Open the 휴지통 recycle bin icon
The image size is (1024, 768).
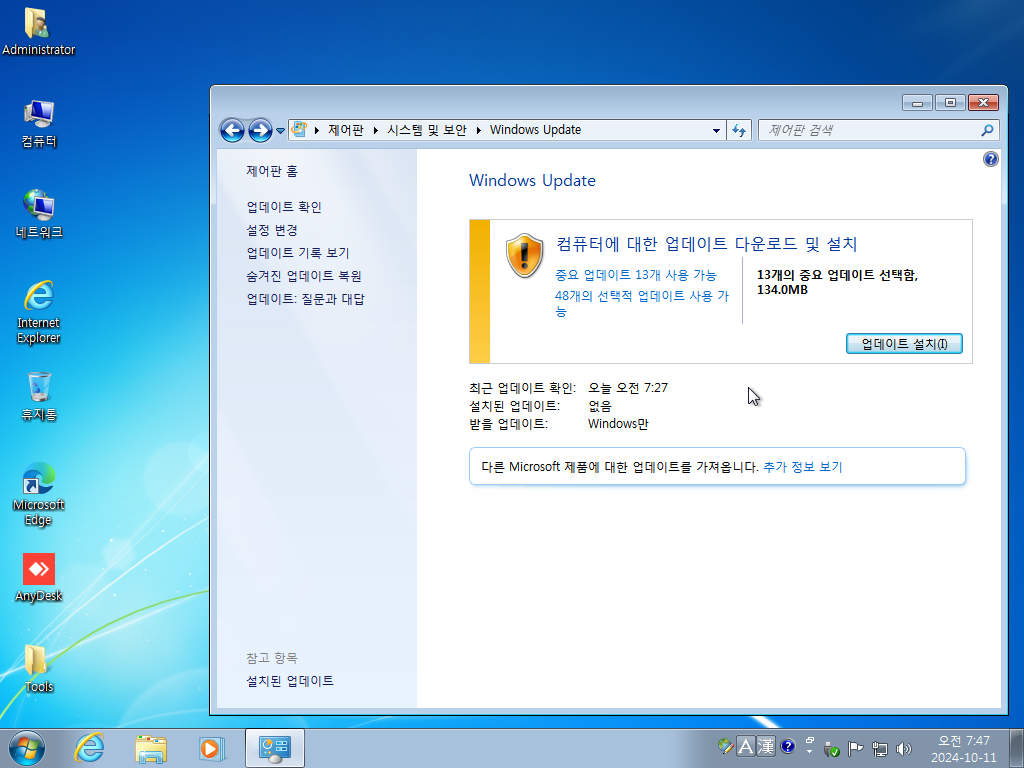coord(39,396)
